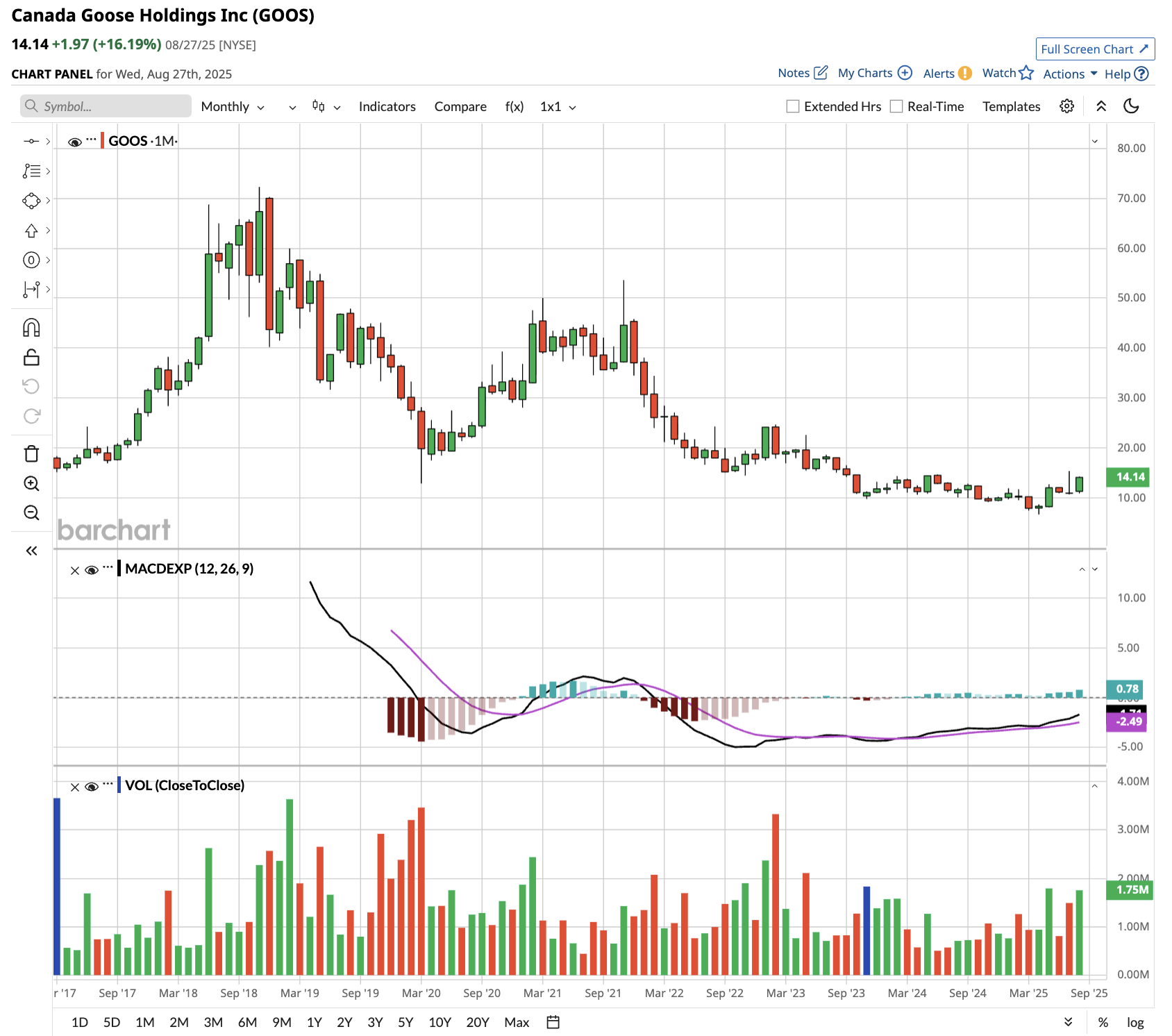Toggle GOOS price series visibility eye
Screen dimensions: 1172x1036
click(x=75, y=142)
